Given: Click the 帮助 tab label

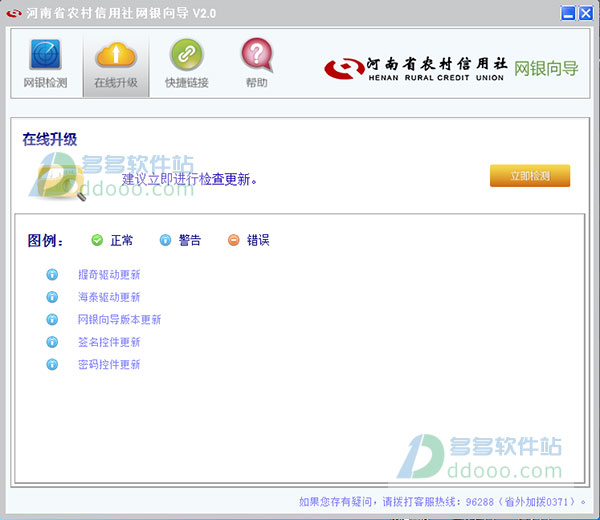Looking at the screenshot, I should [x=257, y=83].
